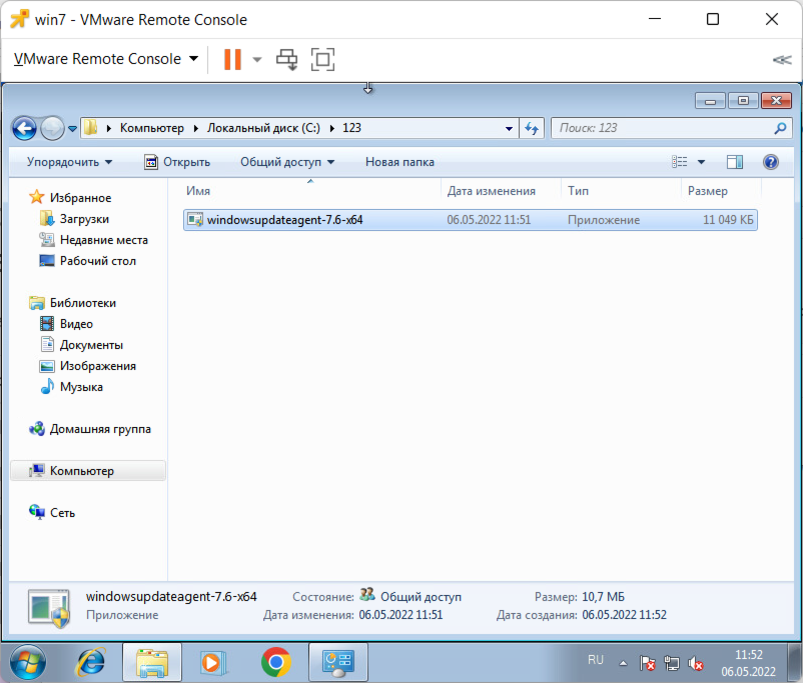
Task: Open the Windows 7 Start button
Action: coord(28,662)
